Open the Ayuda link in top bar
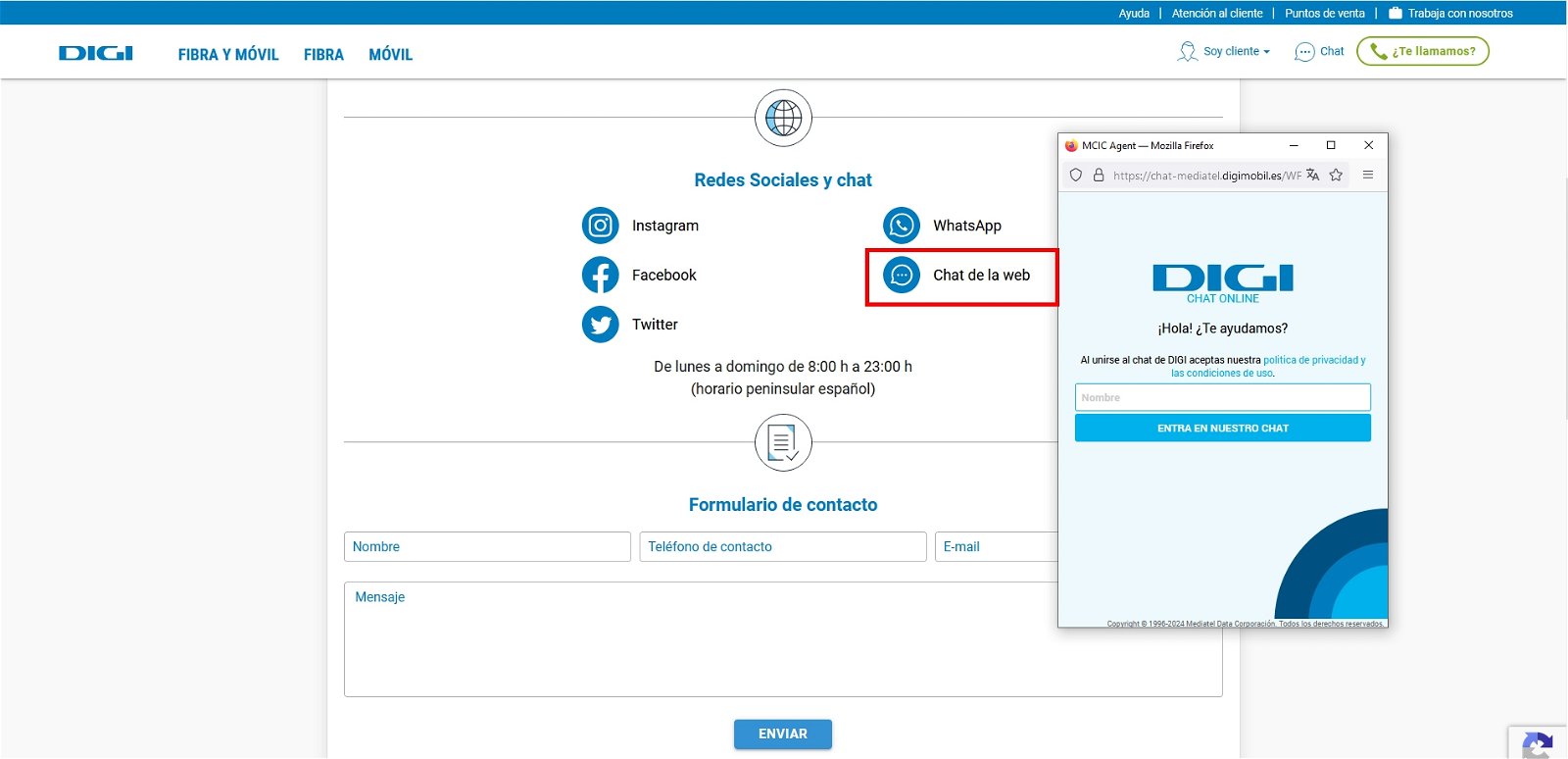The image size is (1568, 759). click(x=1134, y=13)
